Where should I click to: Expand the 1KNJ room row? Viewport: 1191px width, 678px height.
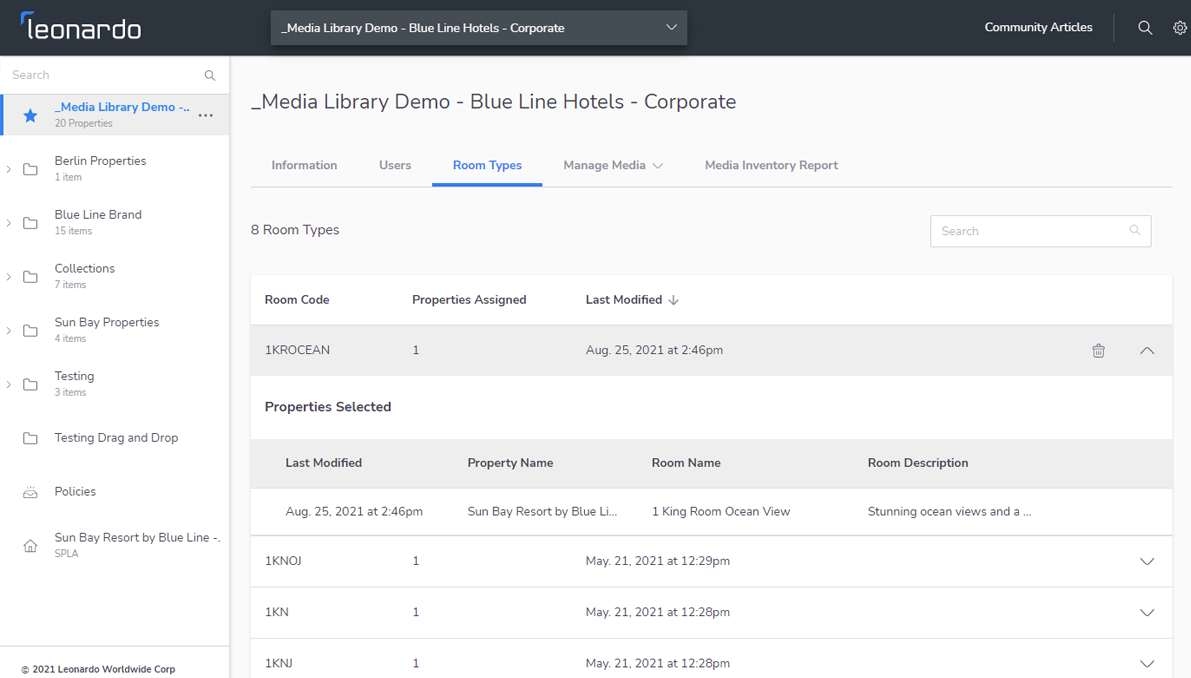[x=1147, y=664]
